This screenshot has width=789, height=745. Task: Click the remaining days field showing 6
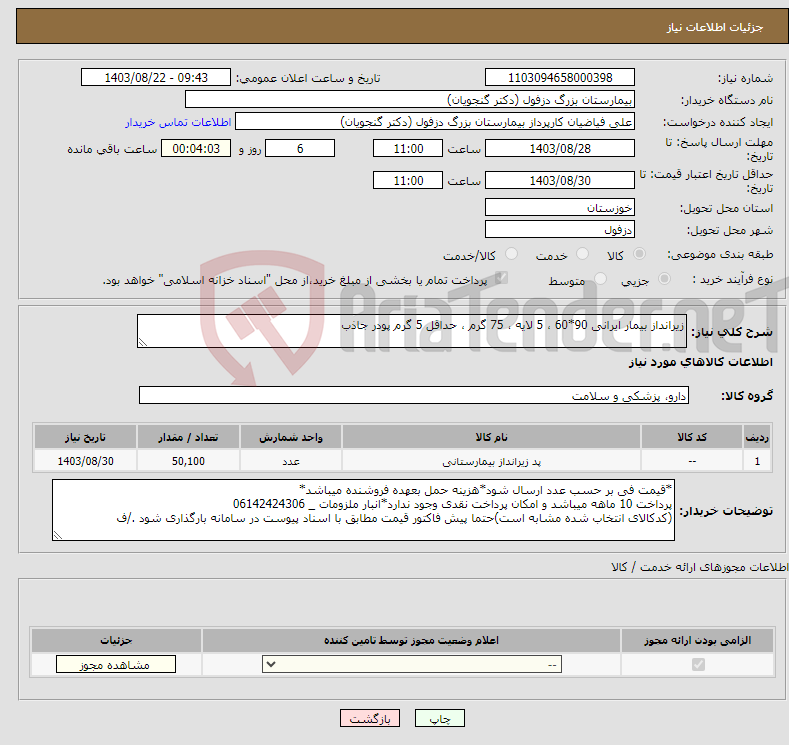pyautogui.click(x=300, y=148)
